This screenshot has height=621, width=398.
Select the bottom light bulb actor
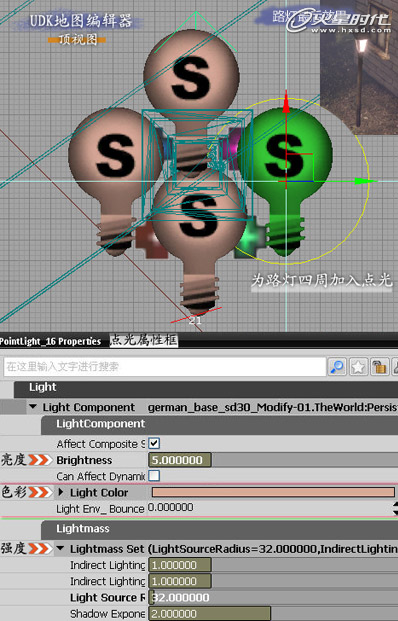point(199,242)
